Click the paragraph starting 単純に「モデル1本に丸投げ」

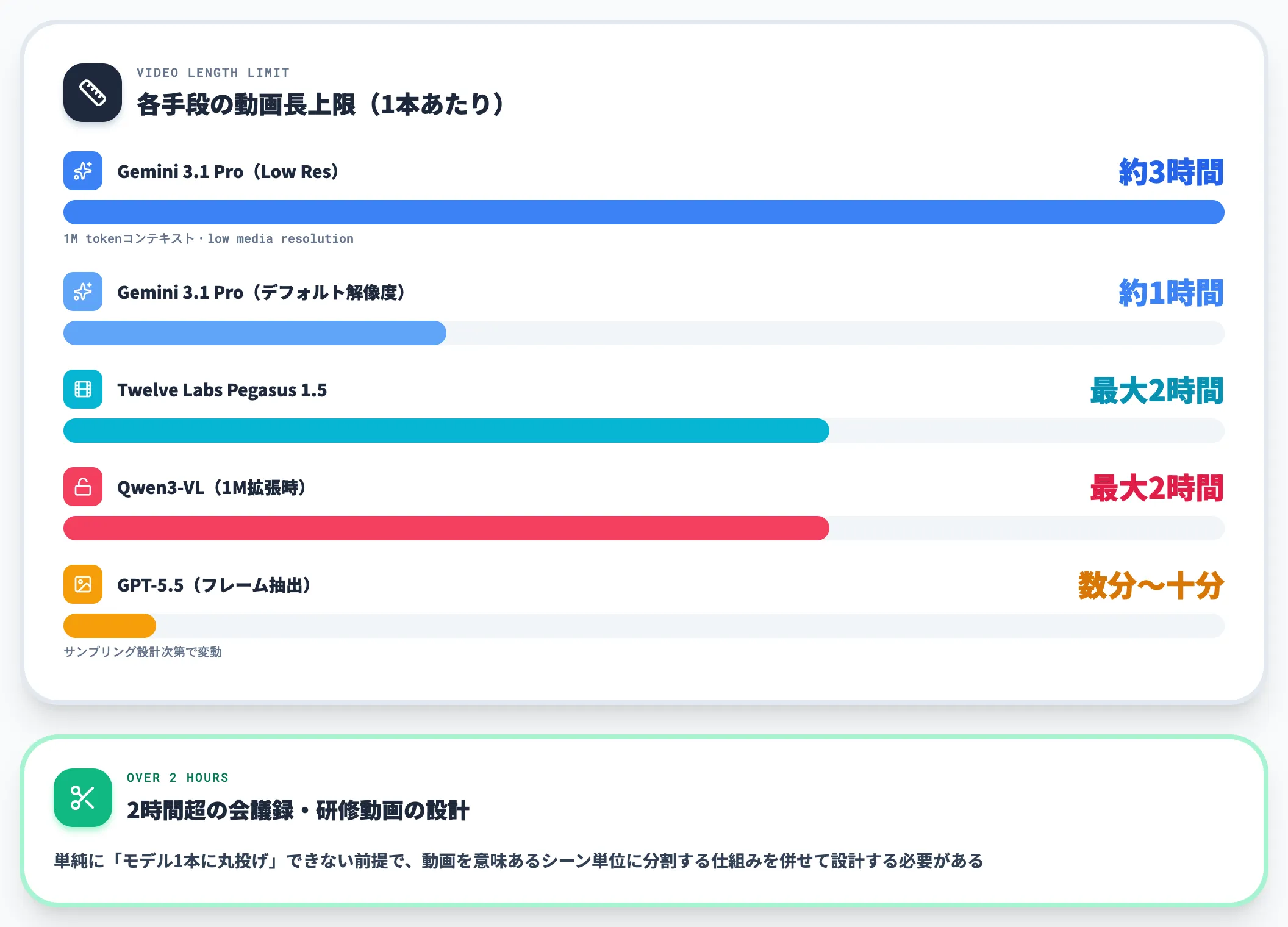click(x=518, y=861)
